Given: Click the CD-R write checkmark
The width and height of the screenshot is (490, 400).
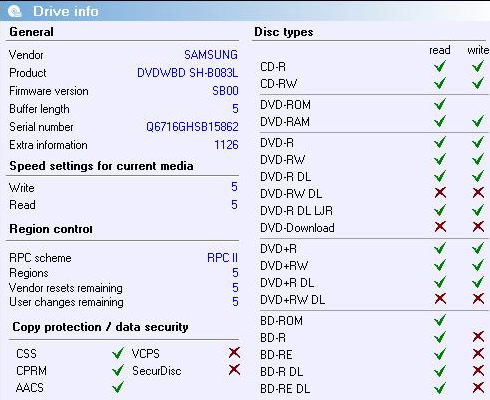Looking at the screenshot, I should (x=478, y=66).
